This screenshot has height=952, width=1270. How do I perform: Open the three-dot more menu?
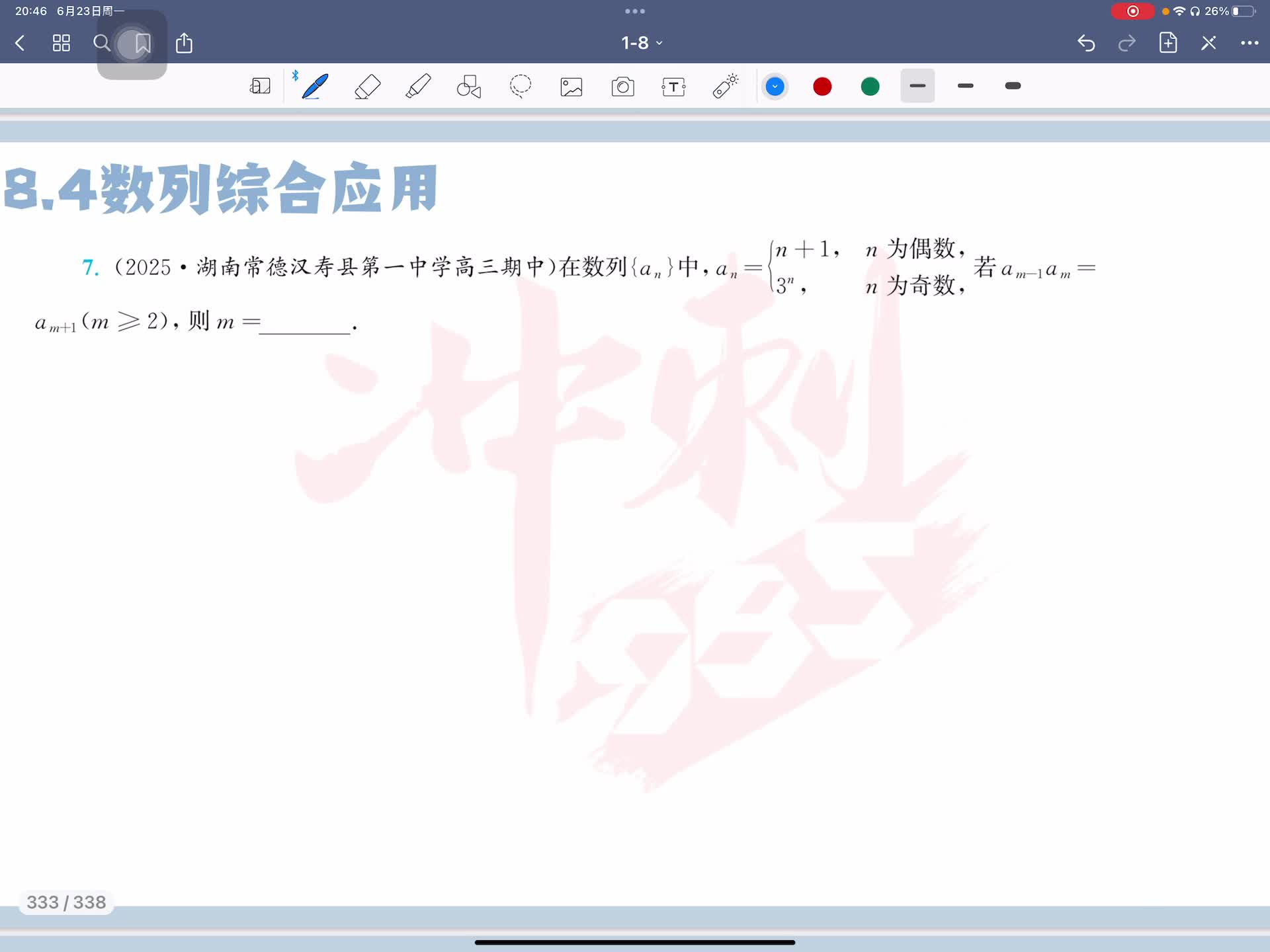click(1249, 43)
